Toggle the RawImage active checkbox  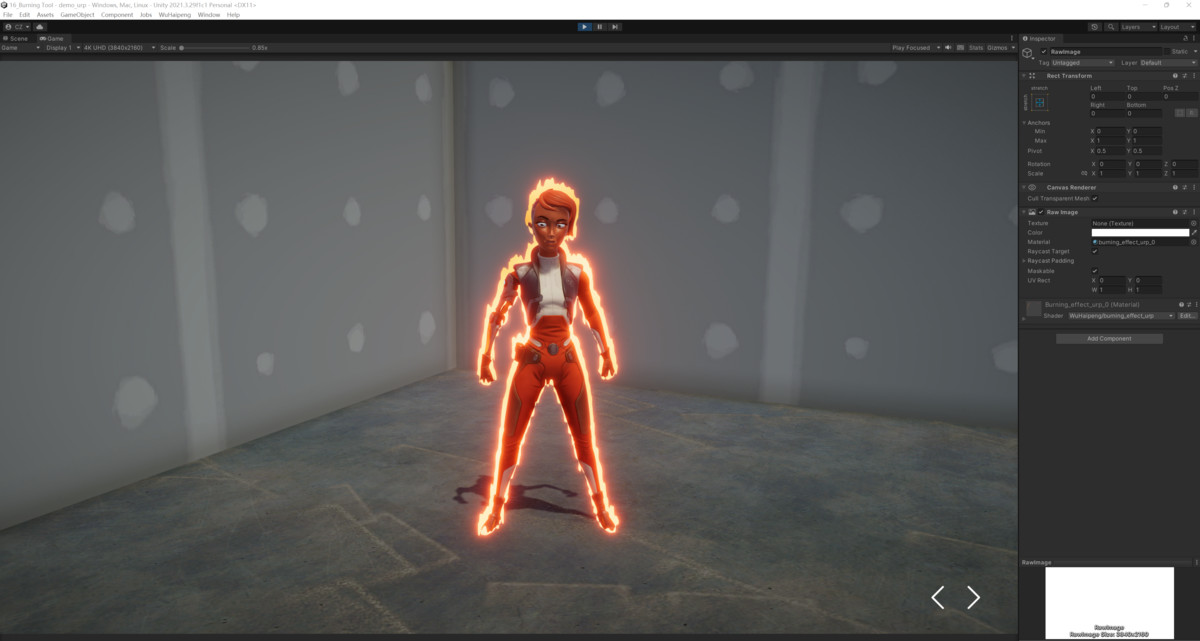[1044, 52]
